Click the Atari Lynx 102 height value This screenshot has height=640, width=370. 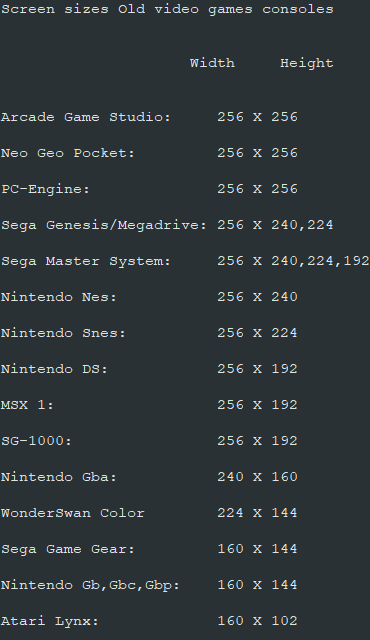coord(284,620)
